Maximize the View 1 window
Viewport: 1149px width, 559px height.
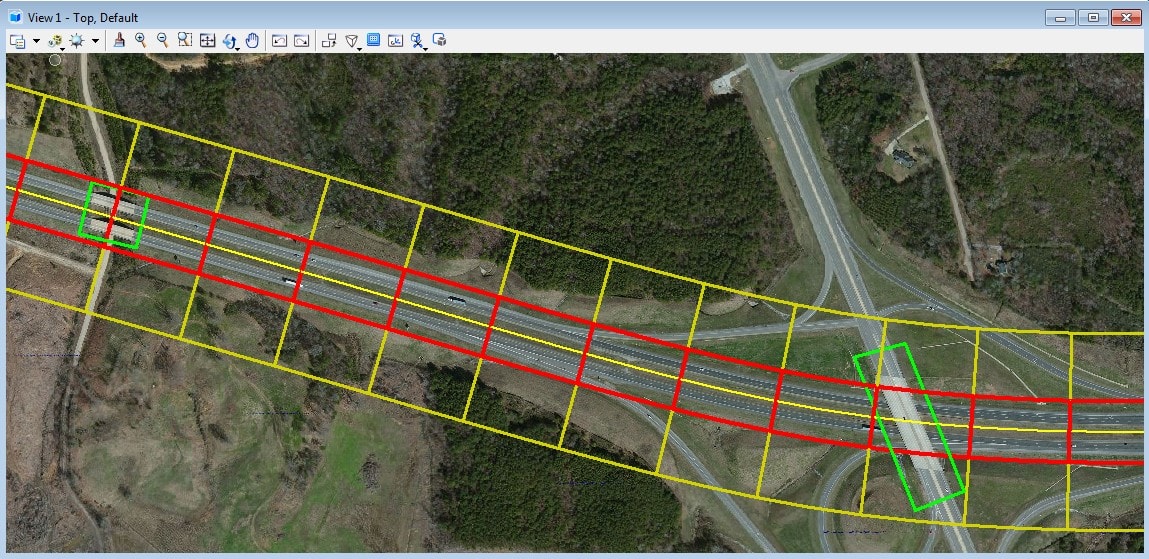pyautogui.click(x=1094, y=17)
